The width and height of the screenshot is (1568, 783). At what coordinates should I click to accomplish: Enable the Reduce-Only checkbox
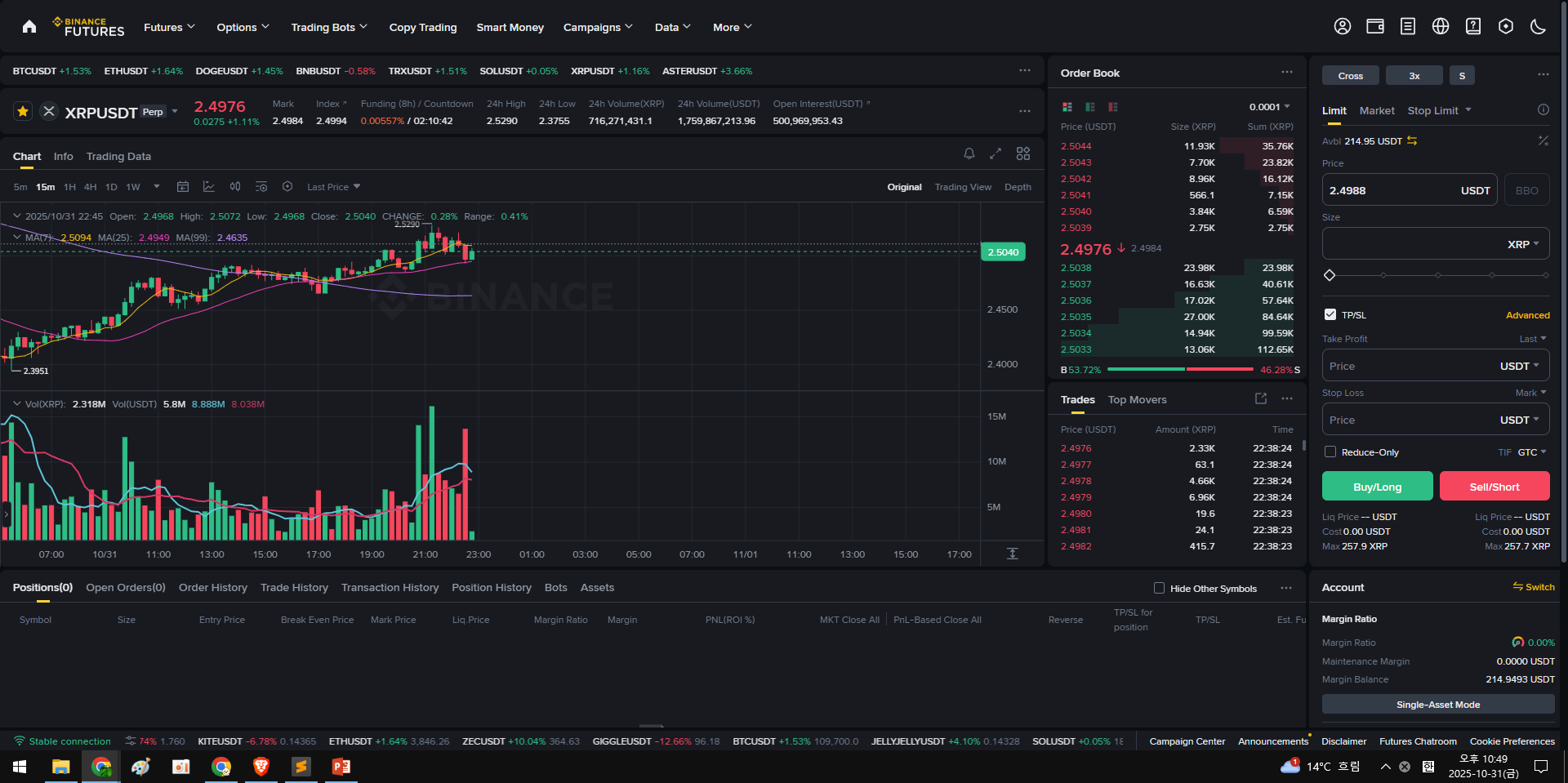click(1330, 452)
